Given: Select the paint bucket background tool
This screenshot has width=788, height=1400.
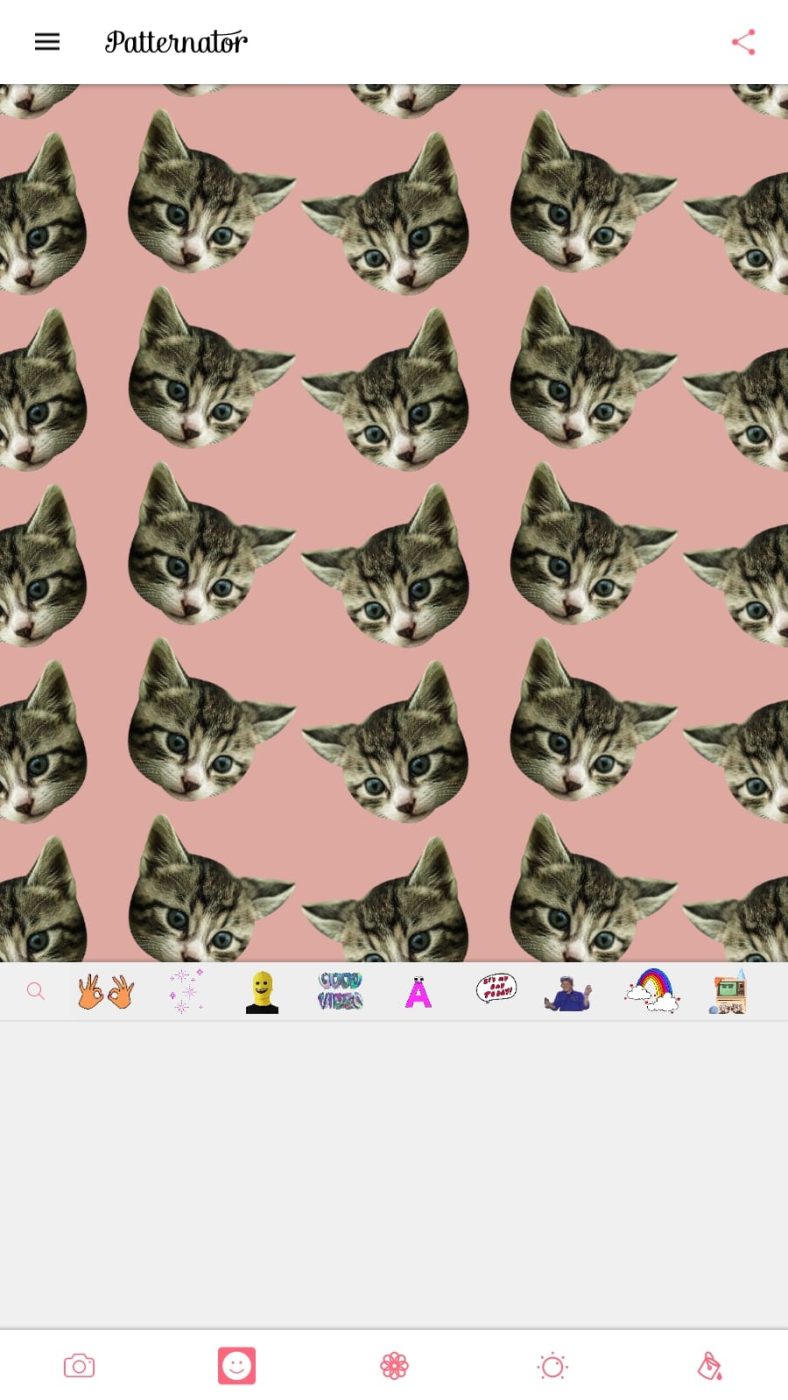Looking at the screenshot, I should [709, 1366].
